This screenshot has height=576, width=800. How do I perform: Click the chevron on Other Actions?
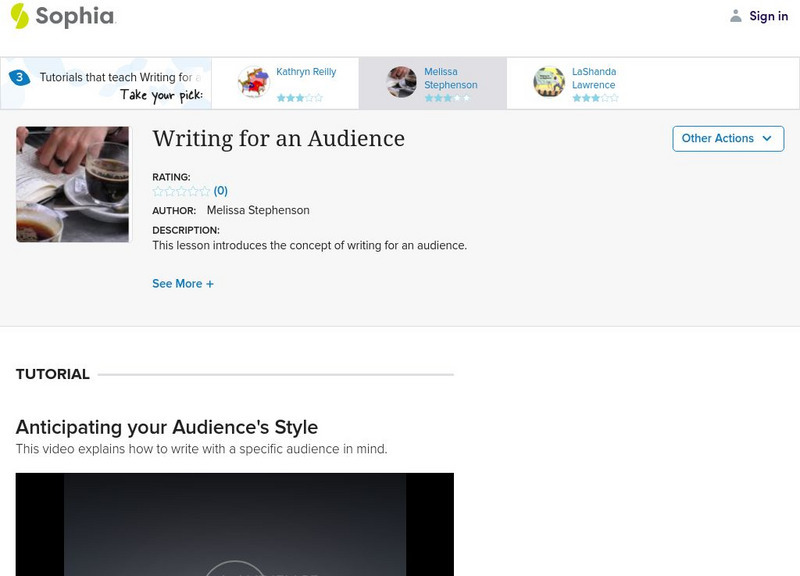tap(766, 139)
